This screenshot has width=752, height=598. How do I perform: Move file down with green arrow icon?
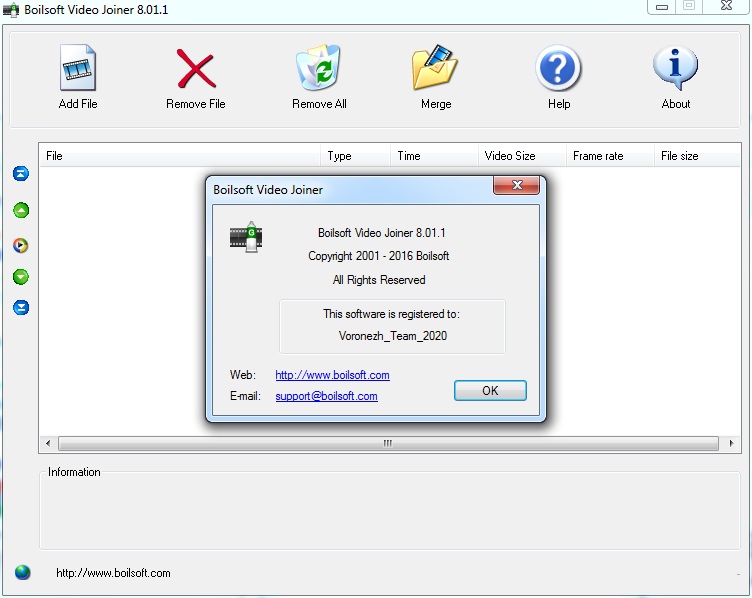[x=21, y=277]
